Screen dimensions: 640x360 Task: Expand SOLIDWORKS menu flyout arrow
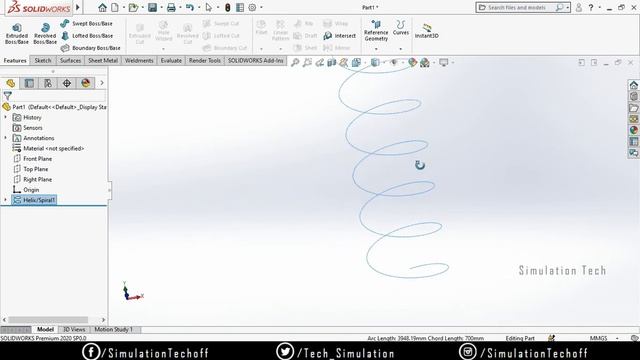[x=78, y=7]
